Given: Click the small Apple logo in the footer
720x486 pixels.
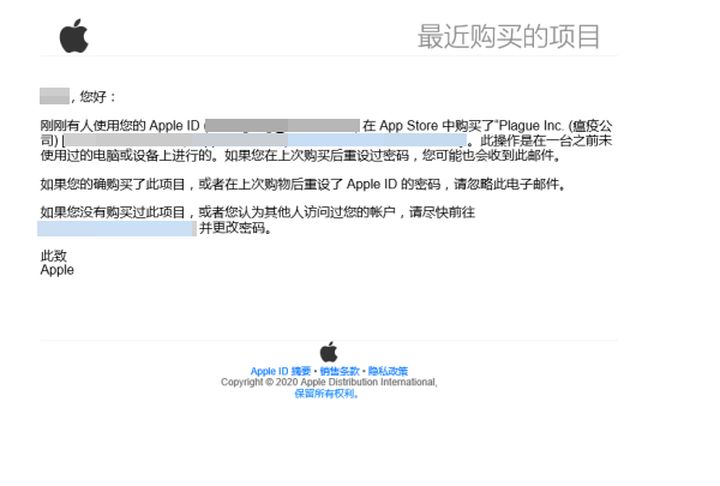Looking at the screenshot, I should tap(329, 352).
